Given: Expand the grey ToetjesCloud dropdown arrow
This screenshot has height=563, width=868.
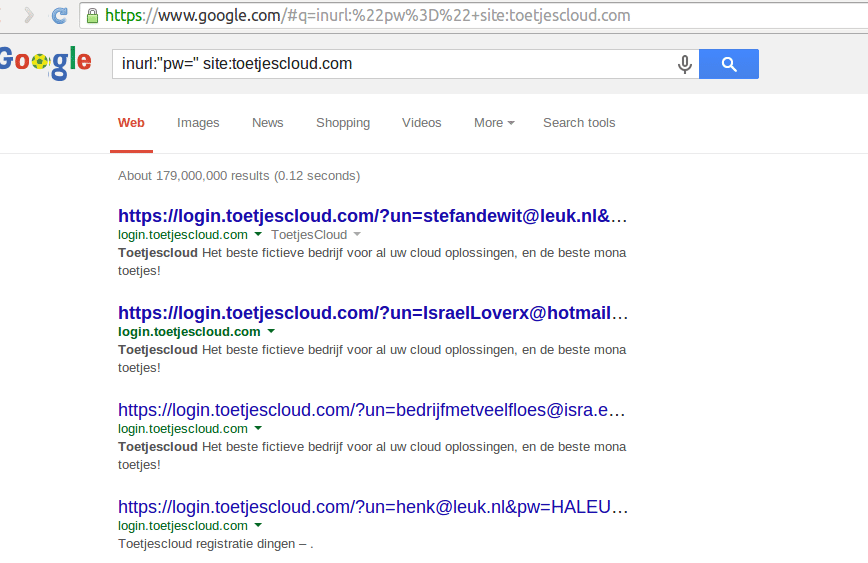Looking at the screenshot, I should point(357,235).
